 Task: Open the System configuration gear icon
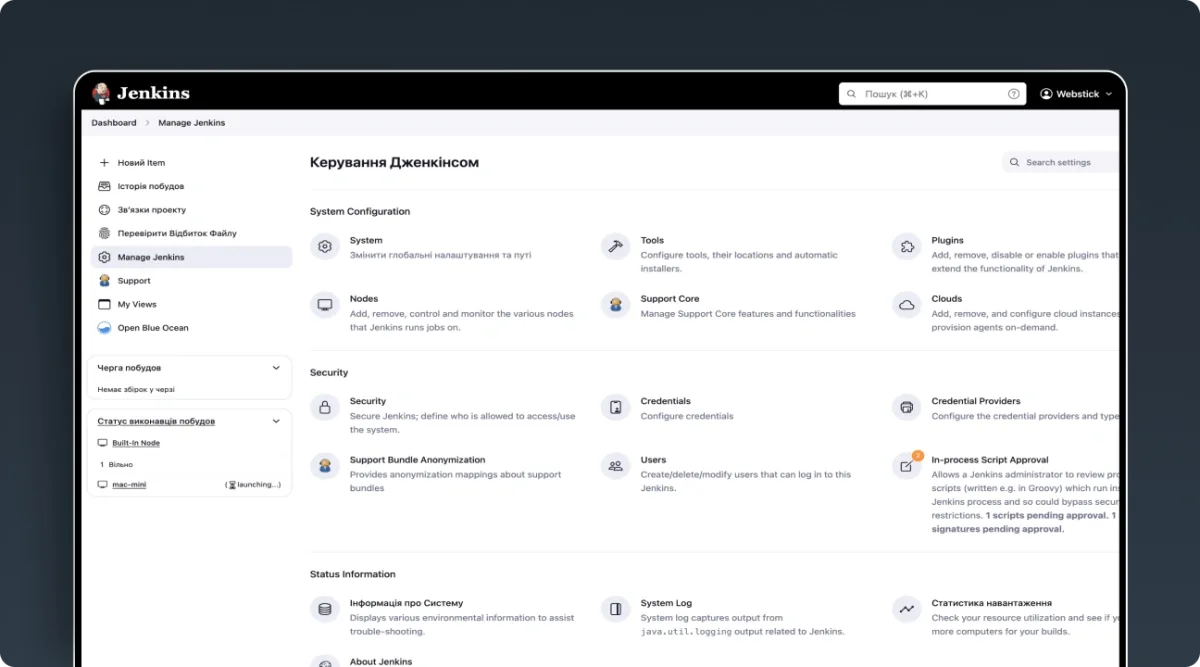[325, 246]
